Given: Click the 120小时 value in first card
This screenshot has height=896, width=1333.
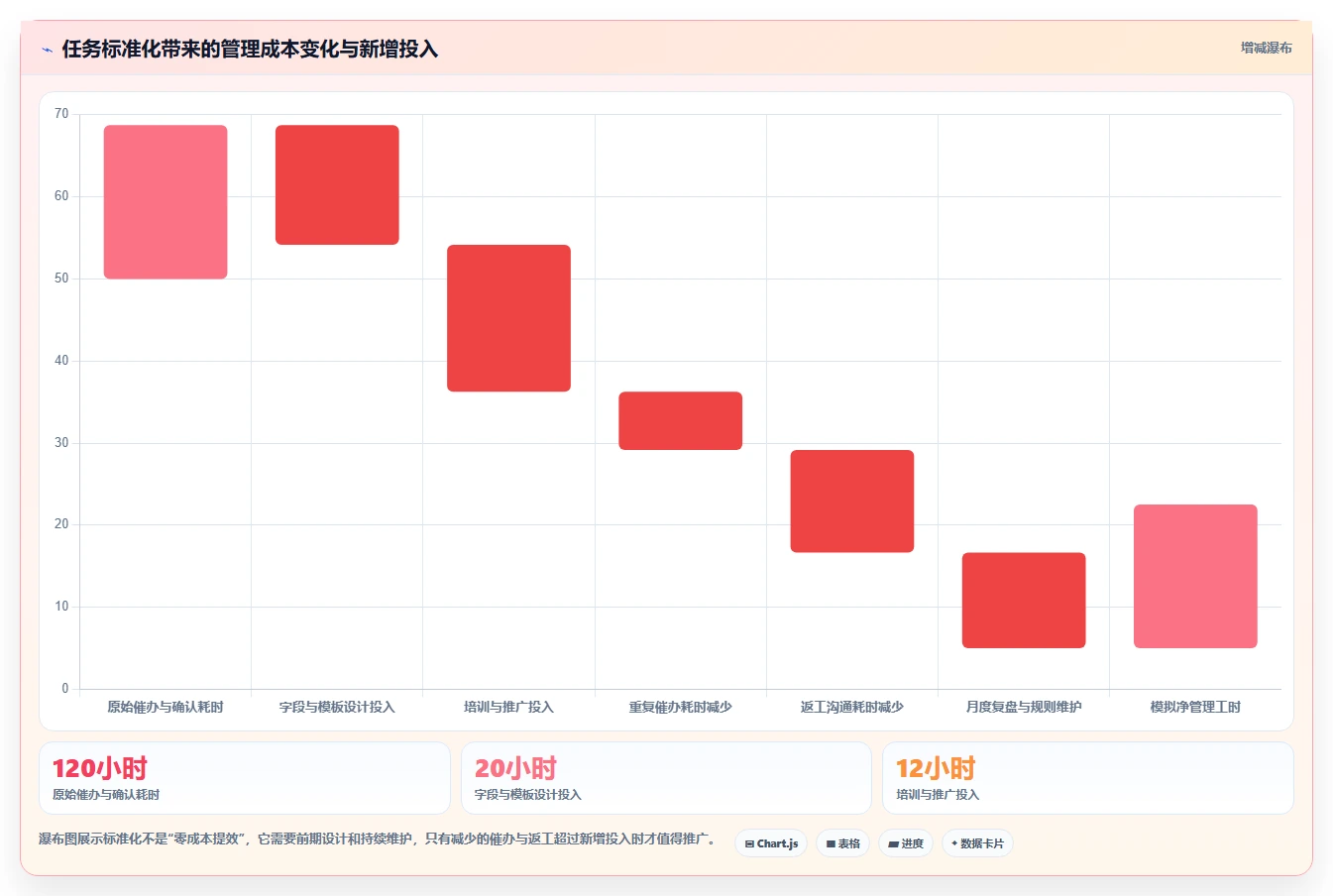Looking at the screenshot, I should point(100,768).
